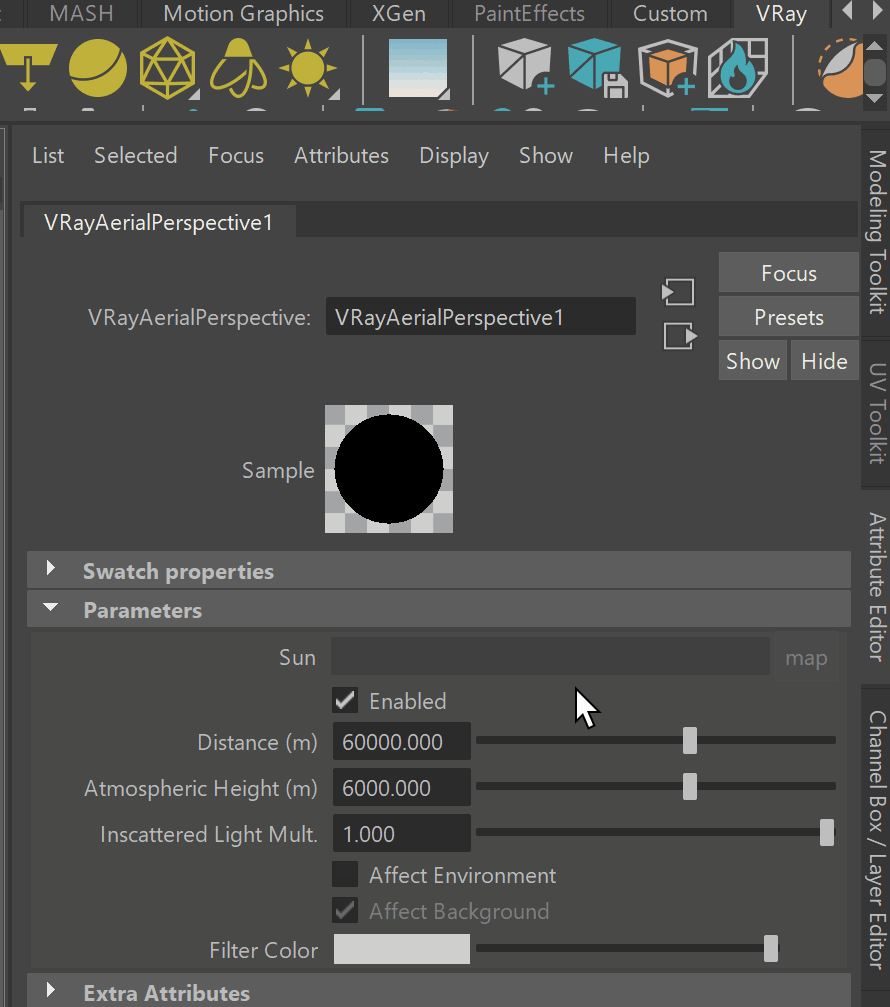Click the Show button beside Hide
Image resolution: width=890 pixels, height=1007 pixels.
point(753,361)
